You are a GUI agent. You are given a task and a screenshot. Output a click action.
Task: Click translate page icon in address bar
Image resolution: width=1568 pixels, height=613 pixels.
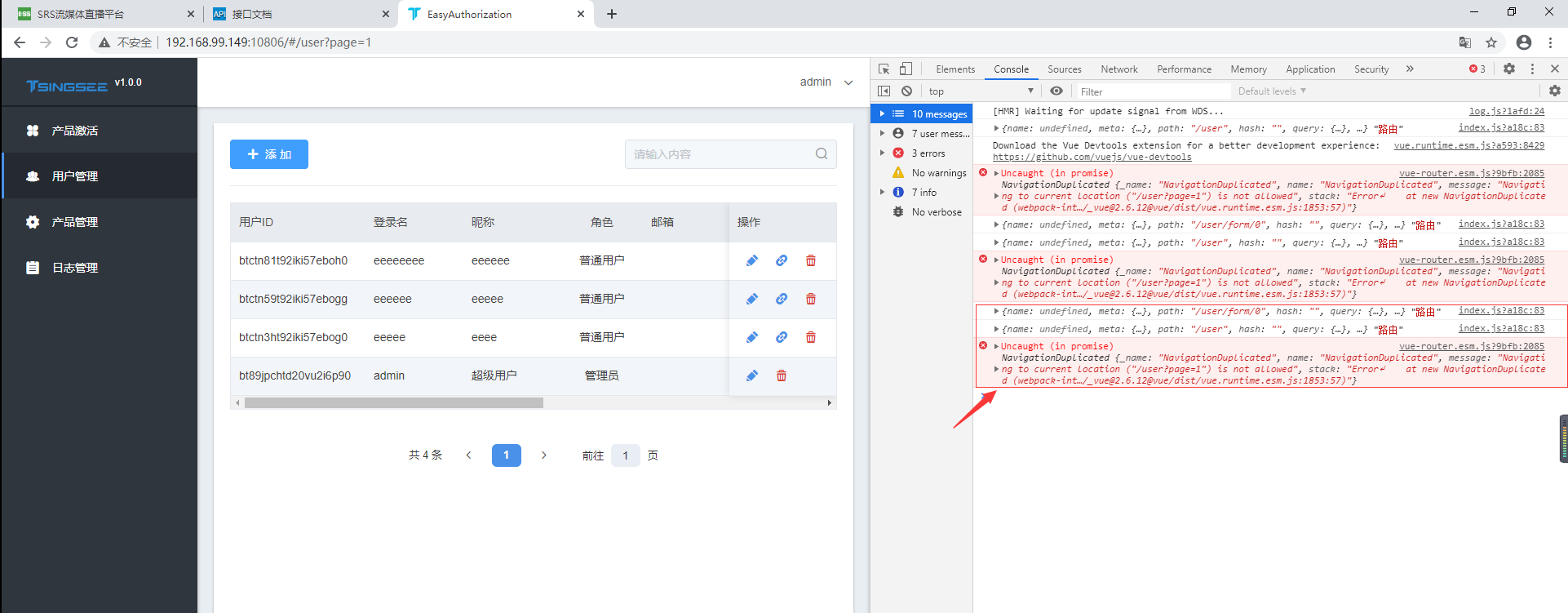[x=1465, y=42]
